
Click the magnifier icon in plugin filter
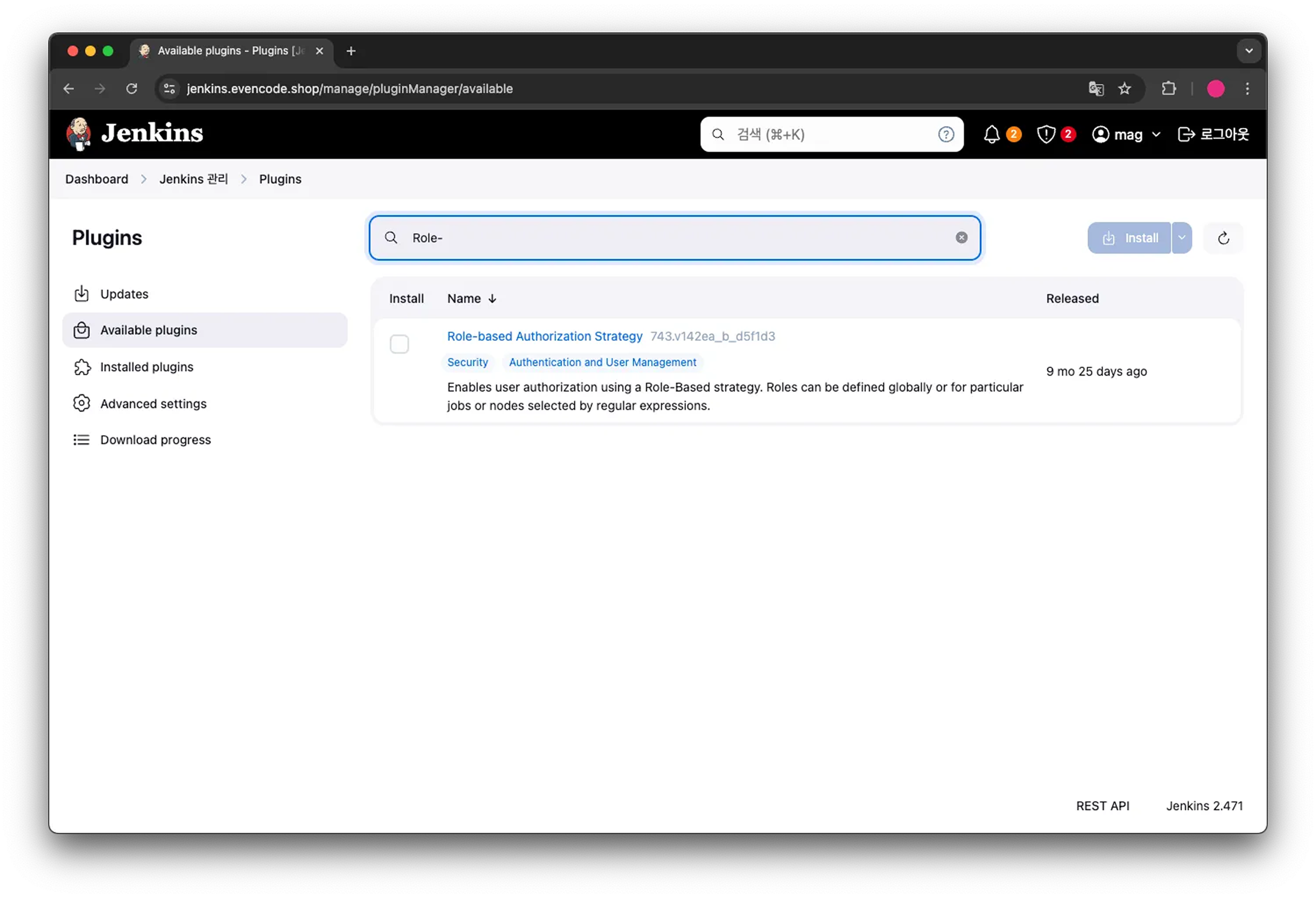tap(391, 238)
